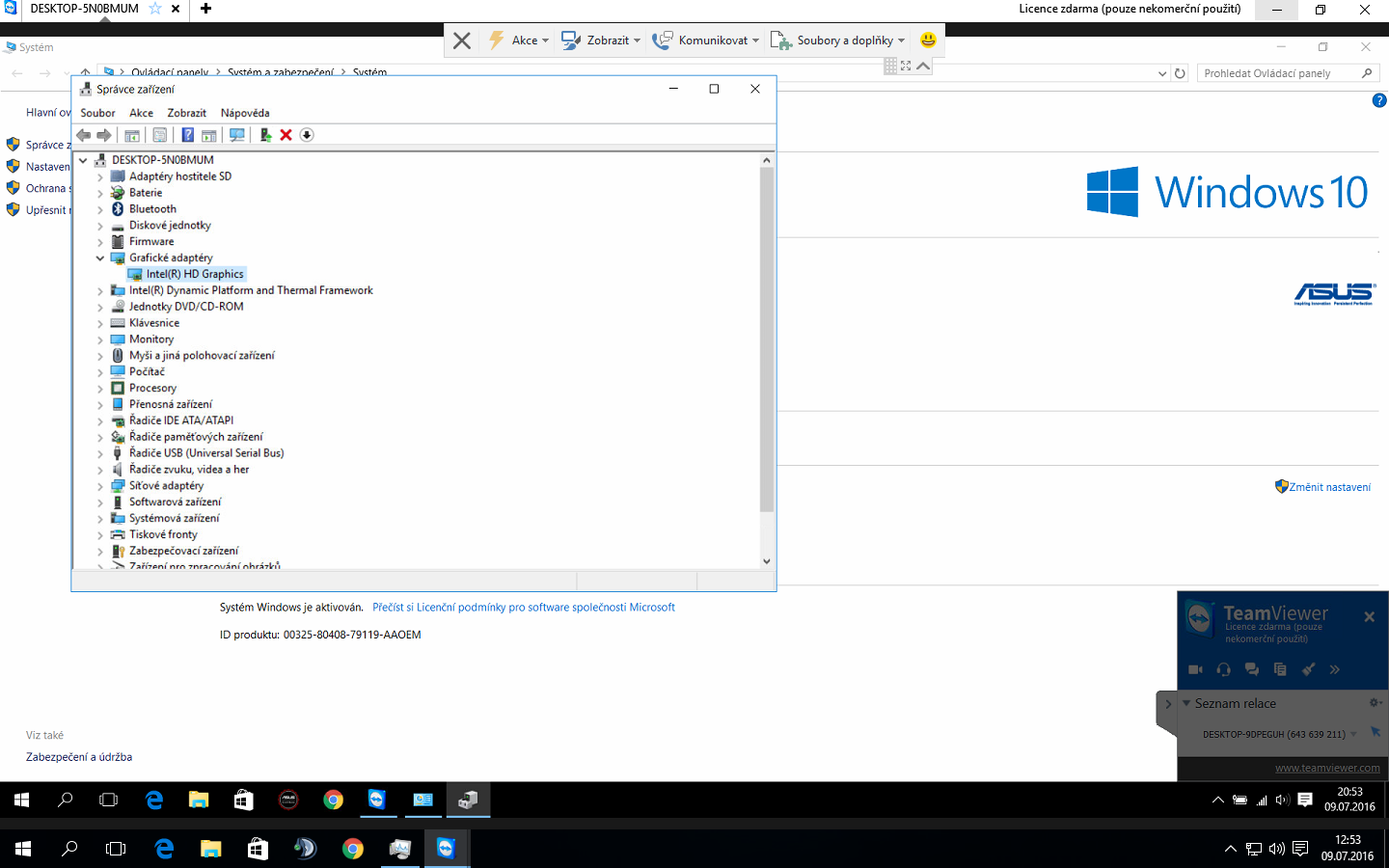The width and height of the screenshot is (1389, 868).
Task: Add a new TeamViewer session tab with plus
Action: coord(205,9)
